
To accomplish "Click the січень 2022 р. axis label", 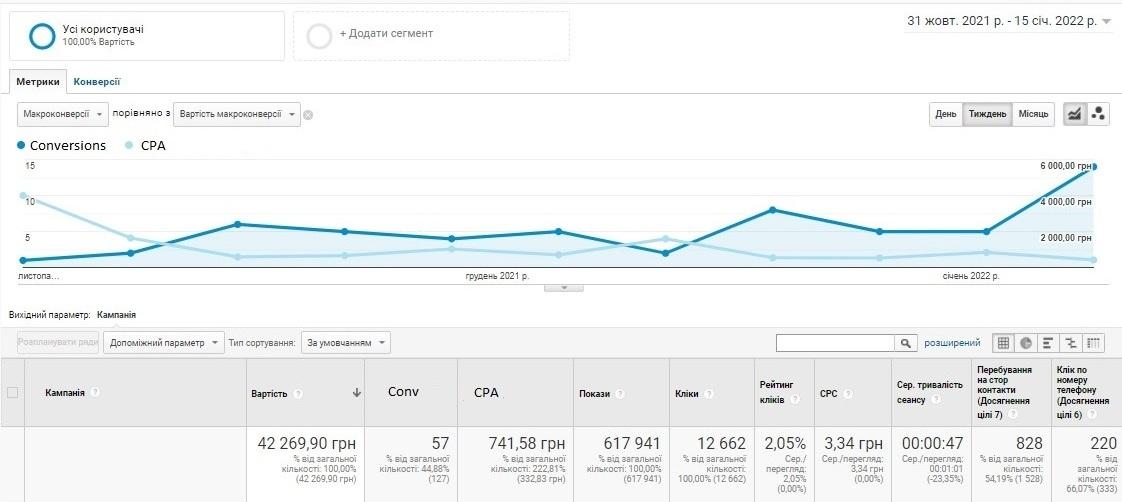I will [x=971, y=275].
